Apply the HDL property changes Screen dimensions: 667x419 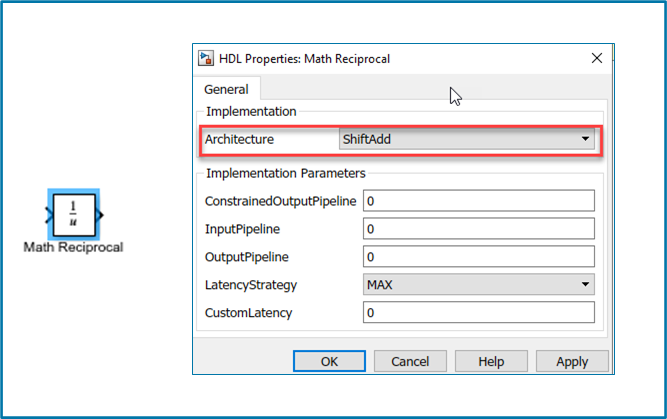[x=572, y=361]
